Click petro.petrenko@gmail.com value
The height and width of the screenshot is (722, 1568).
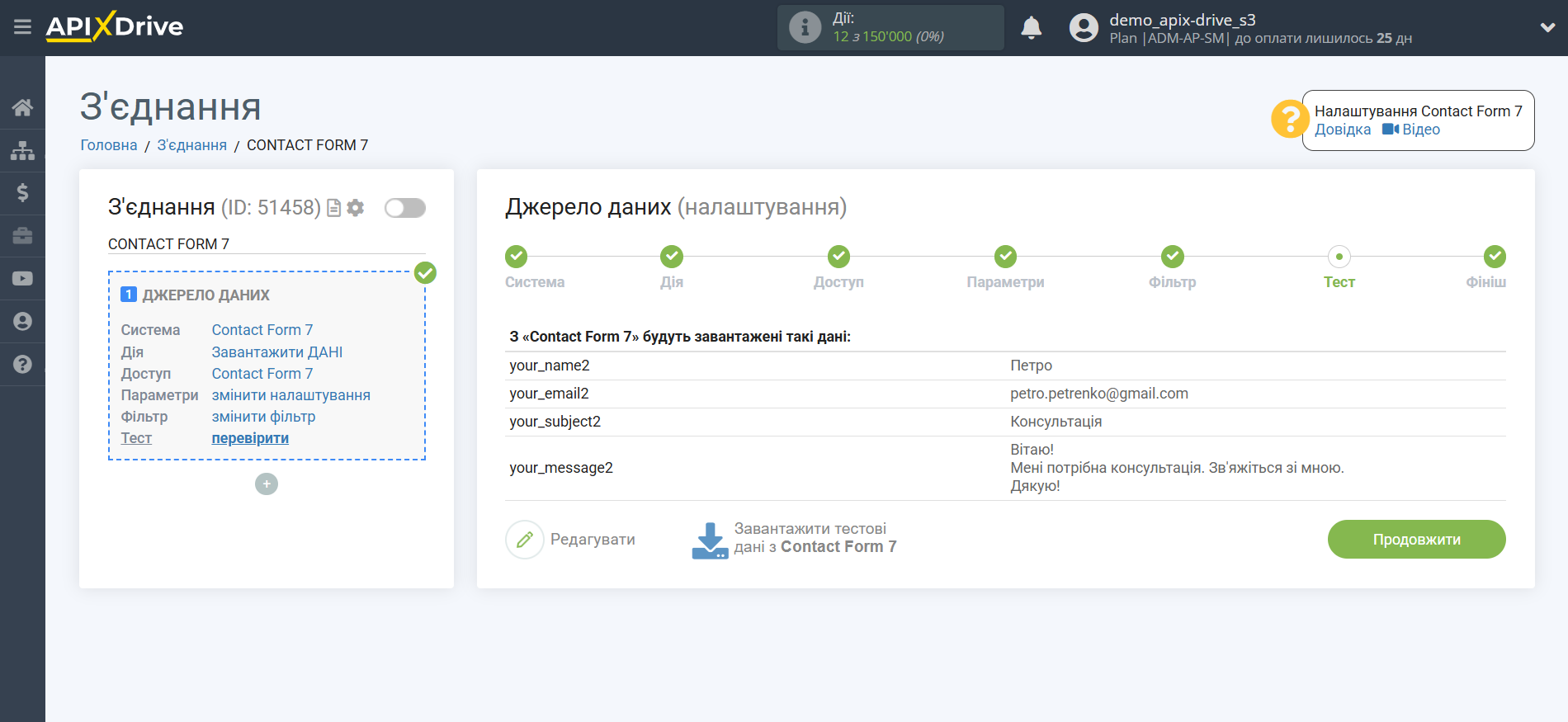1099,394
